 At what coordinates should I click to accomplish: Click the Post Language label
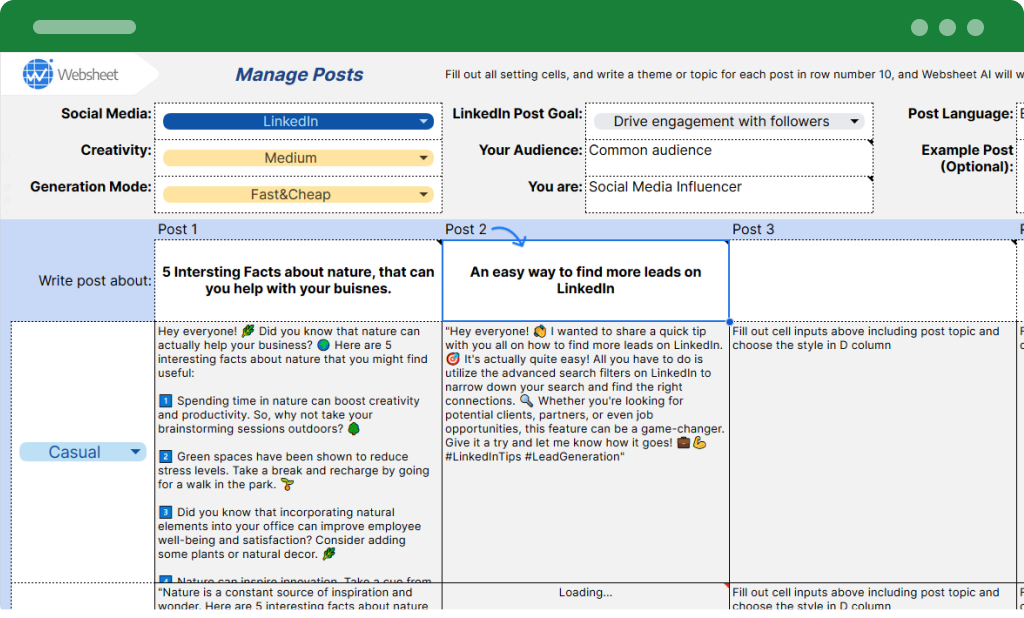960,114
